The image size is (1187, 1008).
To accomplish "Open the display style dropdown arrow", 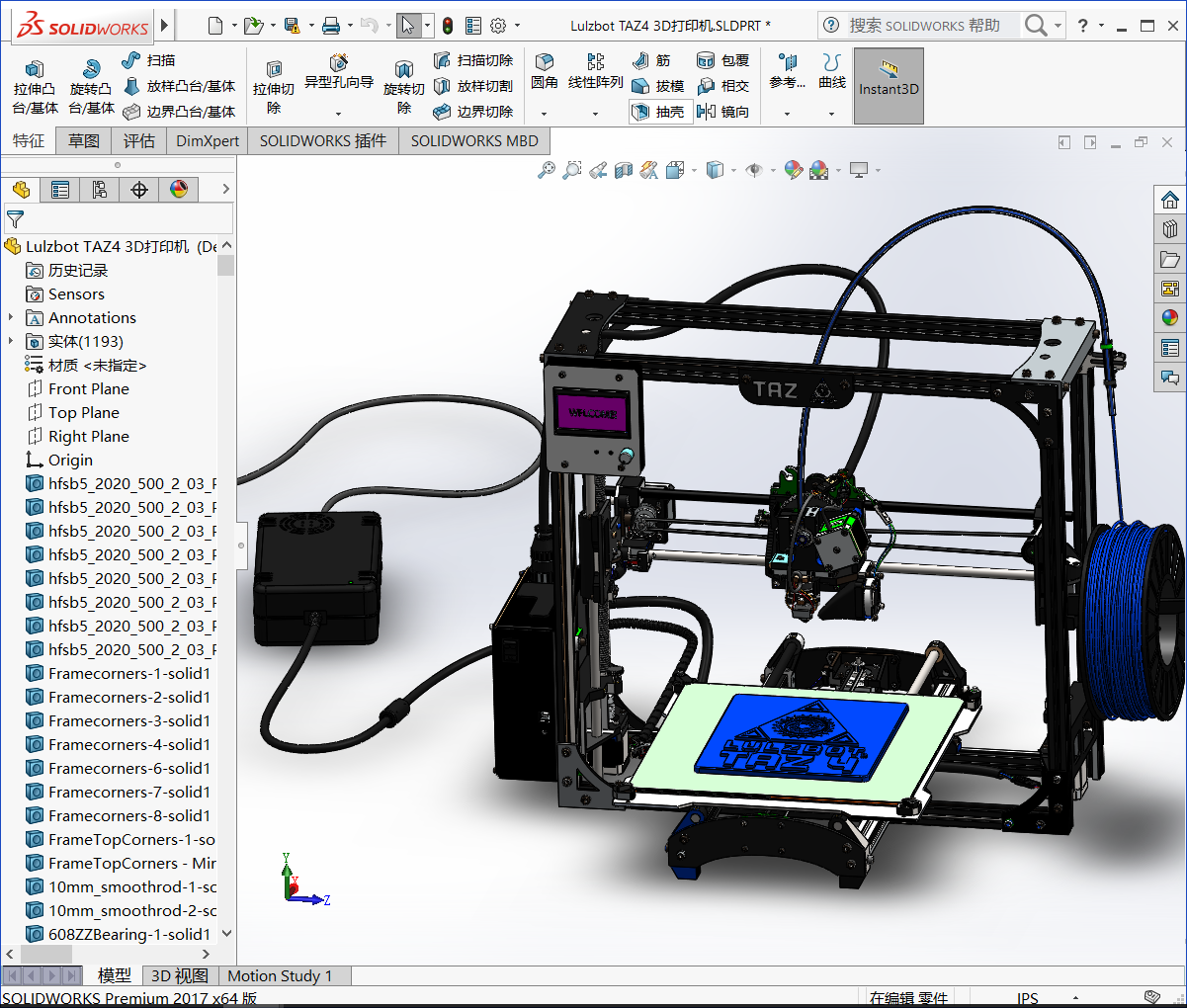I will pyautogui.click(x=732, y=170).
